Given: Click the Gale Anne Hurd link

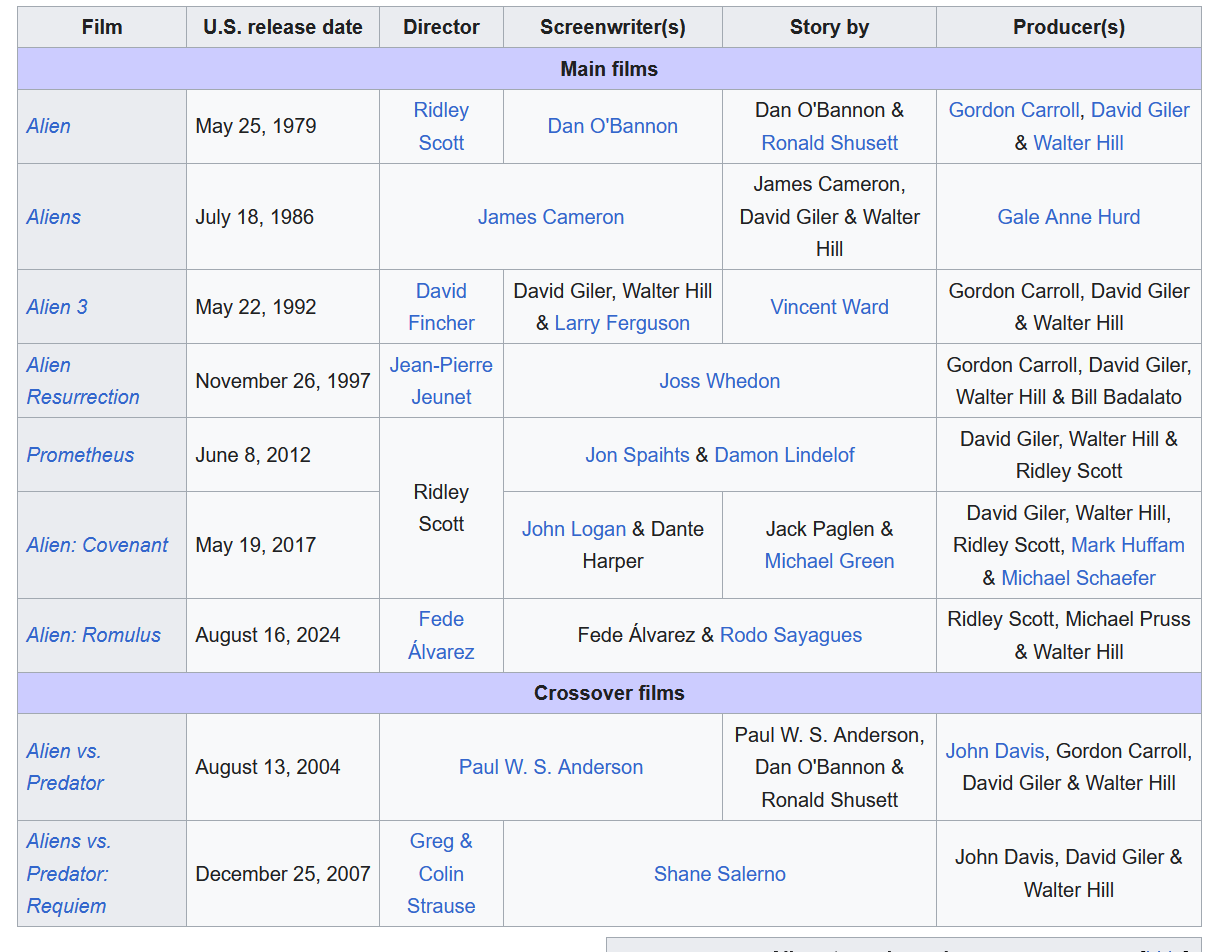Looking at the screenshot, I should tap(1068, 217).
